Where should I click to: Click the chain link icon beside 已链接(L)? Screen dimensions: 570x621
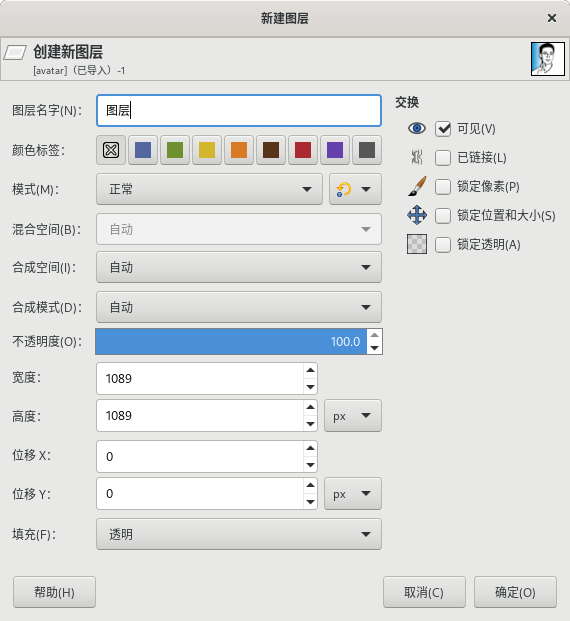point(417,157)
